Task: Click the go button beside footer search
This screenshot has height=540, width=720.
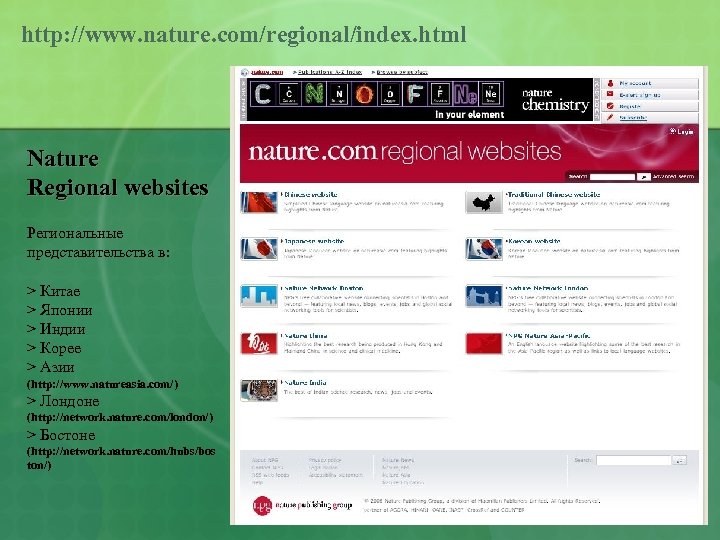Action: [680, 460]
